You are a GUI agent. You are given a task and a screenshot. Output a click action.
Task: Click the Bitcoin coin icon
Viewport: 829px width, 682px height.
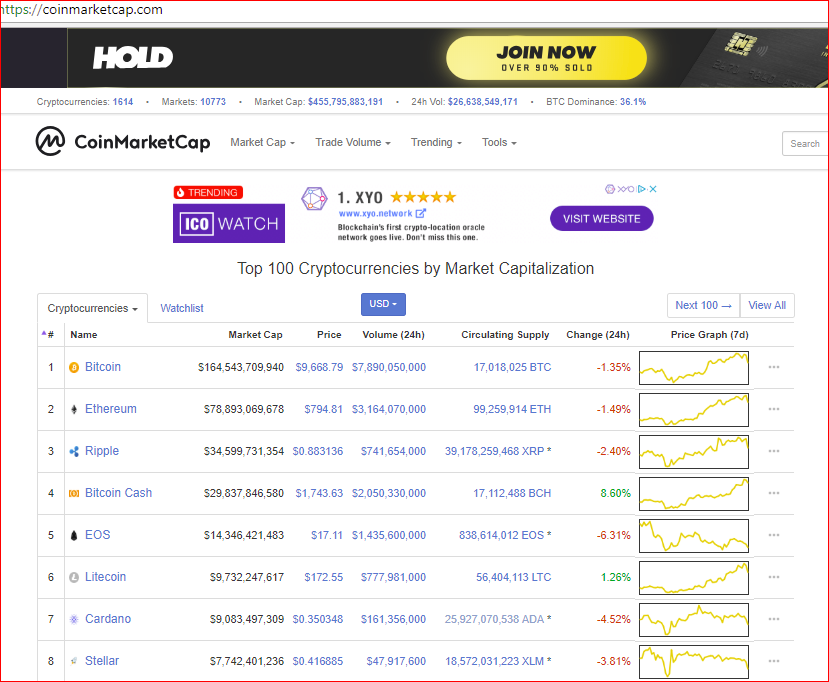(x=74, y=367)
